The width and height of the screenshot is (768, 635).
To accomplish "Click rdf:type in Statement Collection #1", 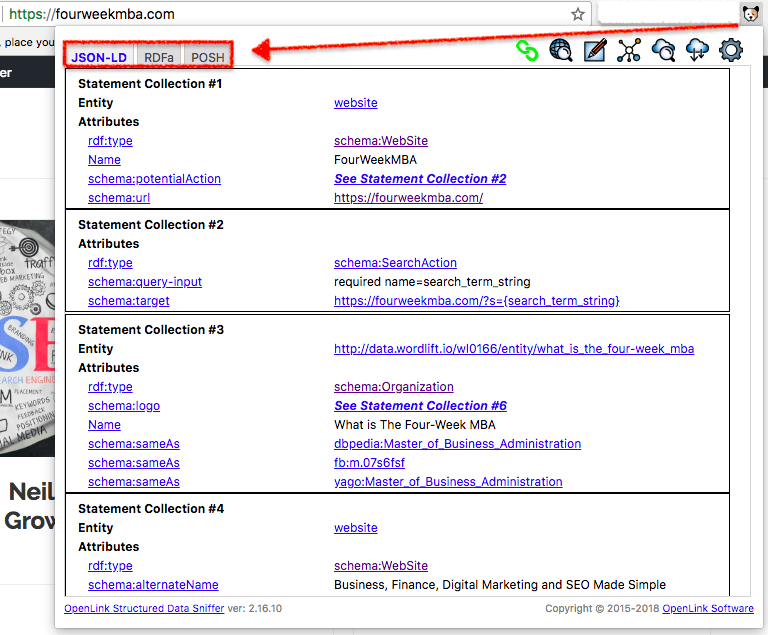I will 110,141.
